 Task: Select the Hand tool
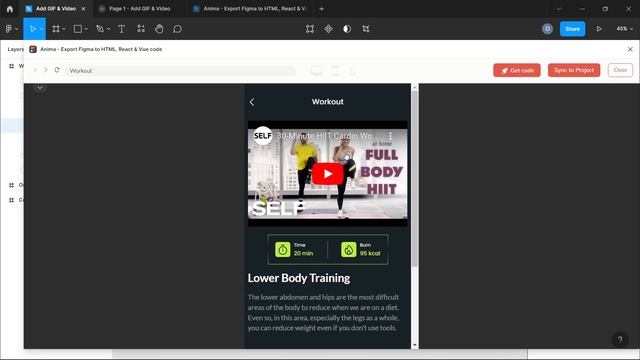(159, 29)
